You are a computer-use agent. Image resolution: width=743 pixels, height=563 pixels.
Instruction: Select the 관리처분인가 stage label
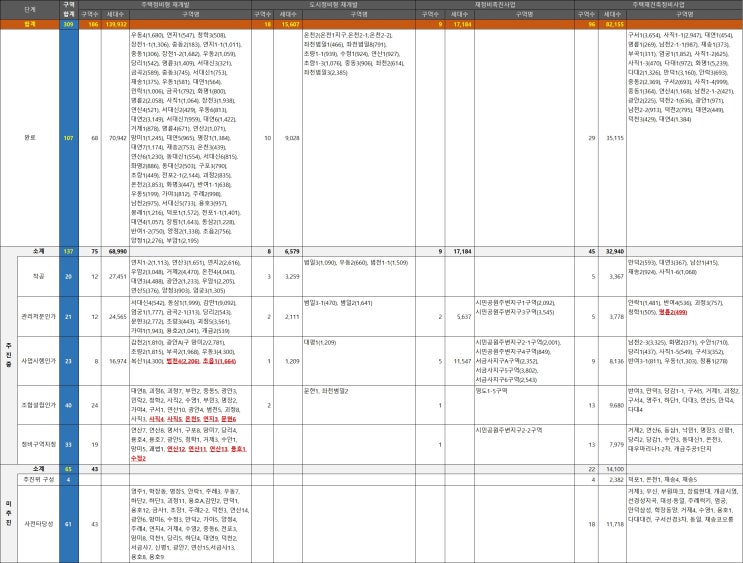[x=38, y=317]
